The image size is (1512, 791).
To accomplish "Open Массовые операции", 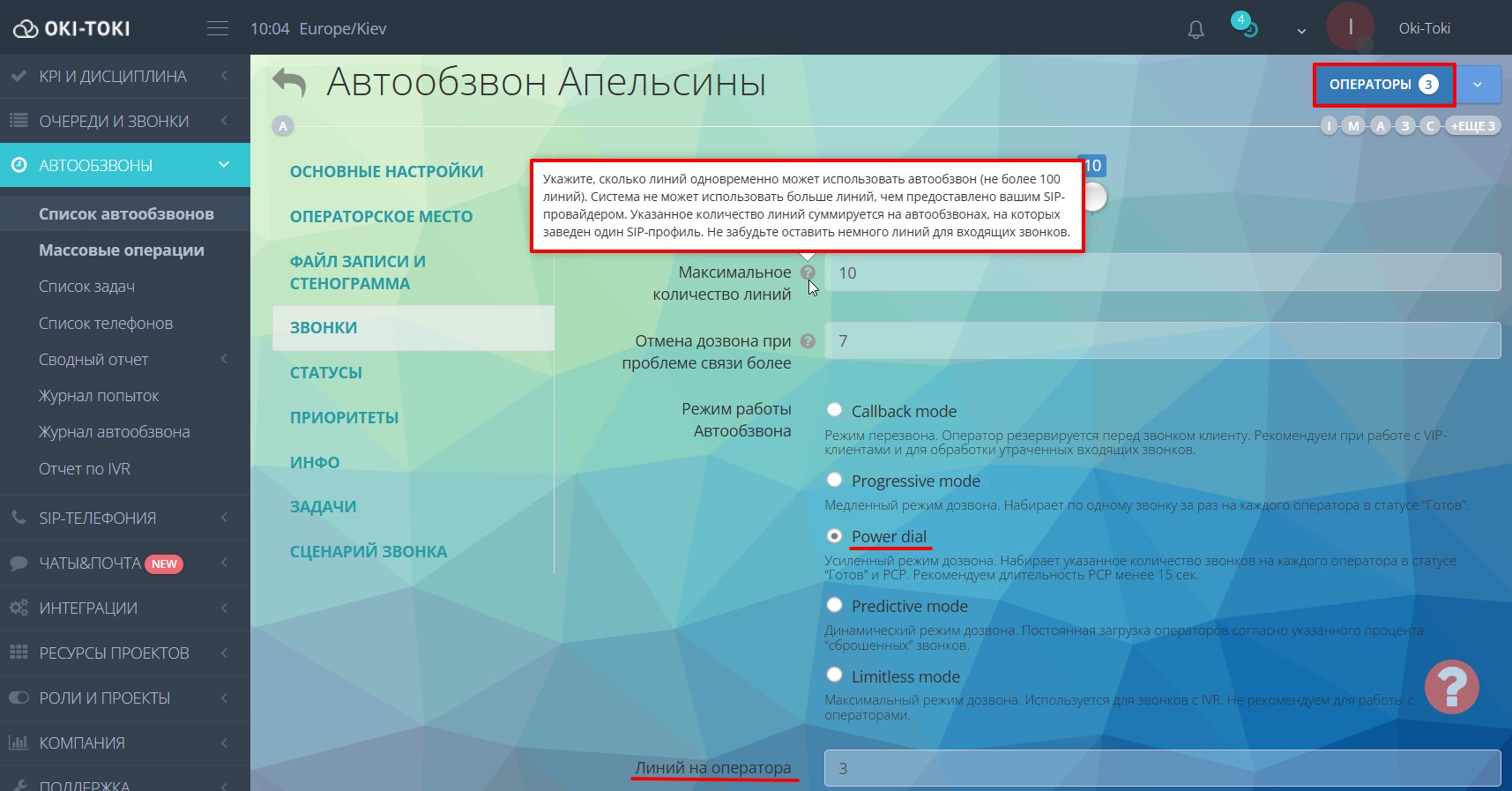I will click(122, 250).
